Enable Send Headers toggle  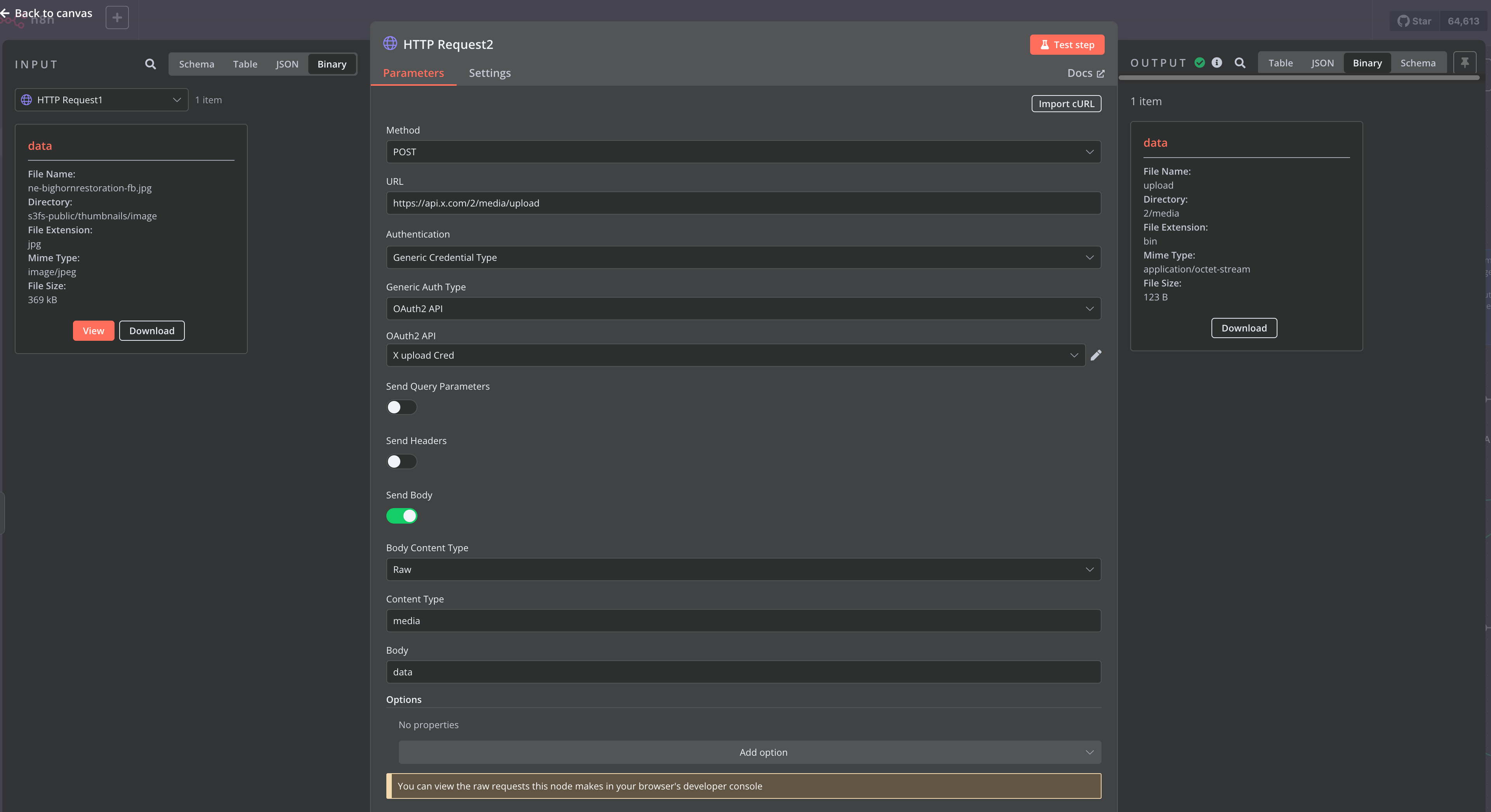coord(401,462)
